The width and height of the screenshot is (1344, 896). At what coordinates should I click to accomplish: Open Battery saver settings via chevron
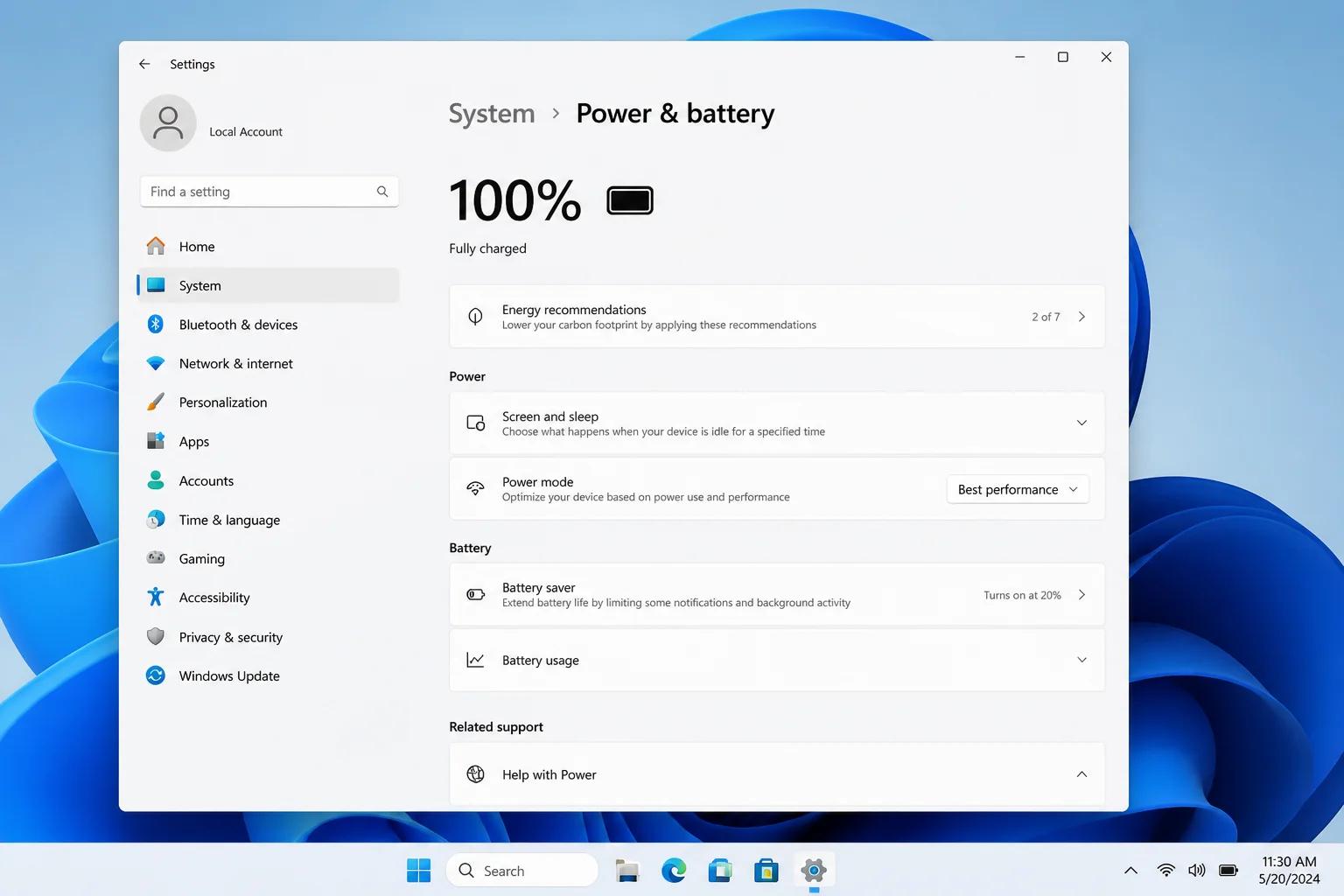pos(1081,595)
